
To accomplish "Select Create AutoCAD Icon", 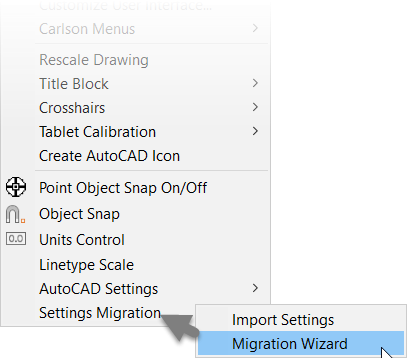I will tap(109, 156).
